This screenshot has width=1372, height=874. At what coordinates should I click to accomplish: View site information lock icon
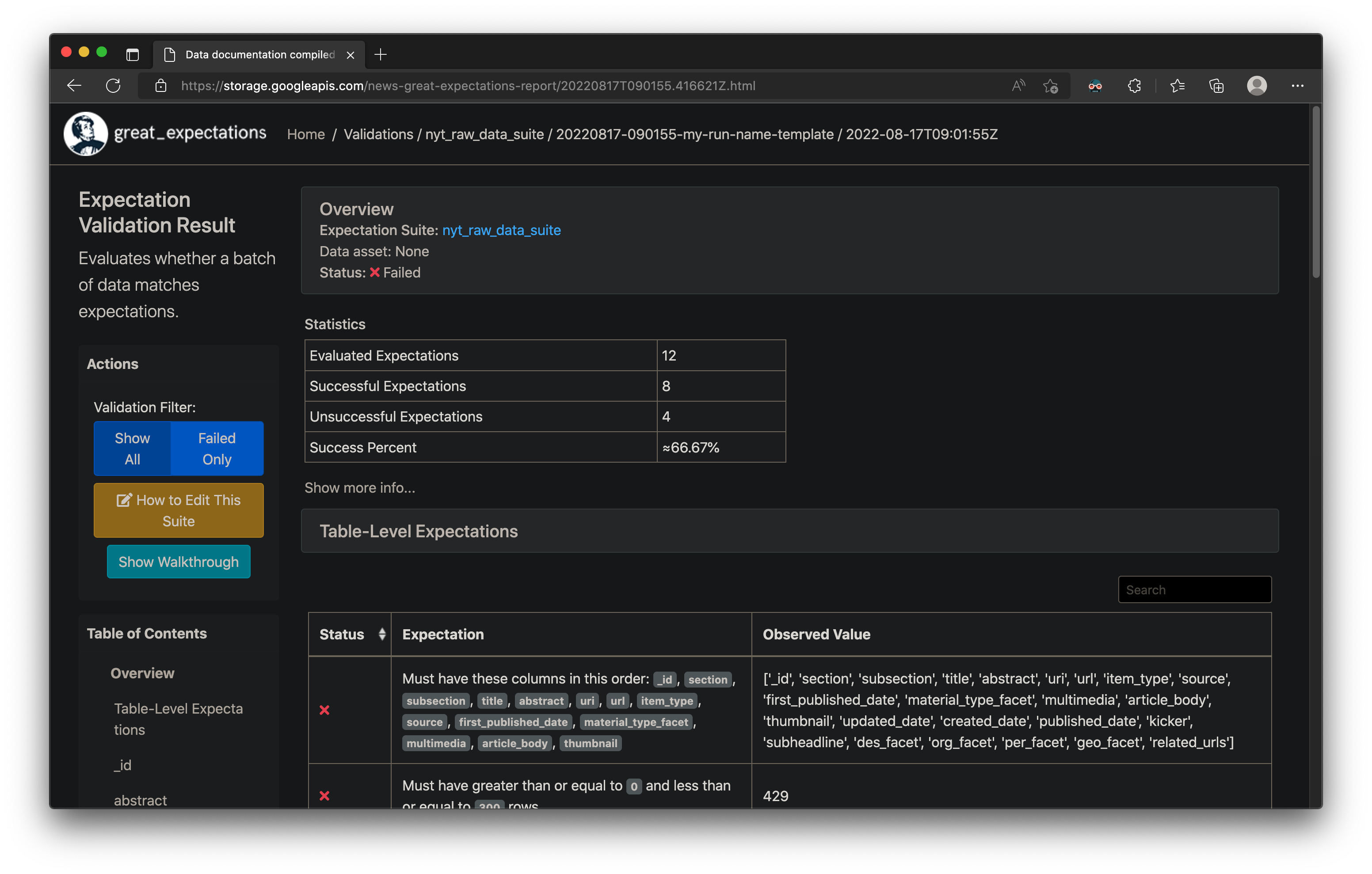point(161,85)
